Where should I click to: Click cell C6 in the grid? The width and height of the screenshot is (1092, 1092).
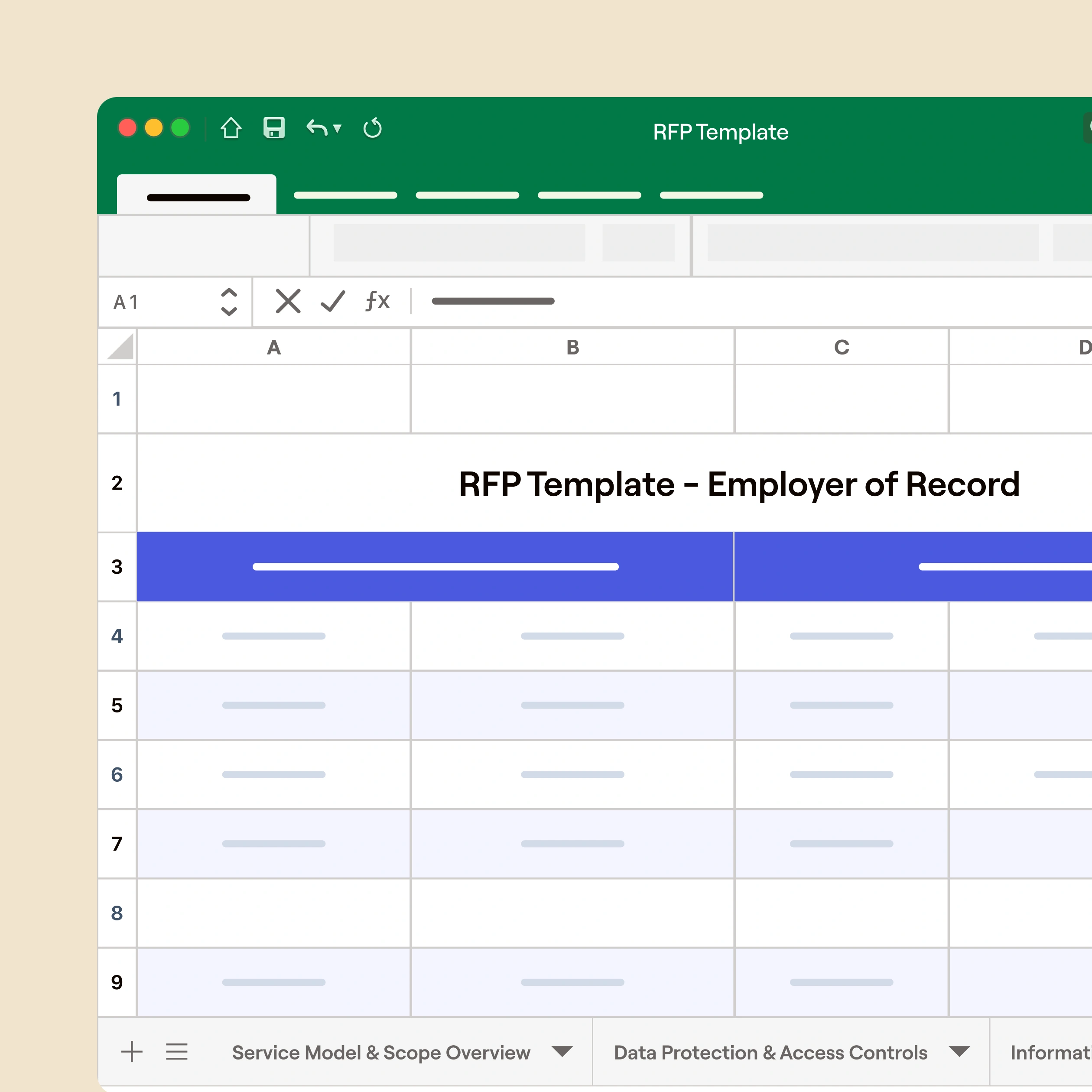tap(842, 774)
